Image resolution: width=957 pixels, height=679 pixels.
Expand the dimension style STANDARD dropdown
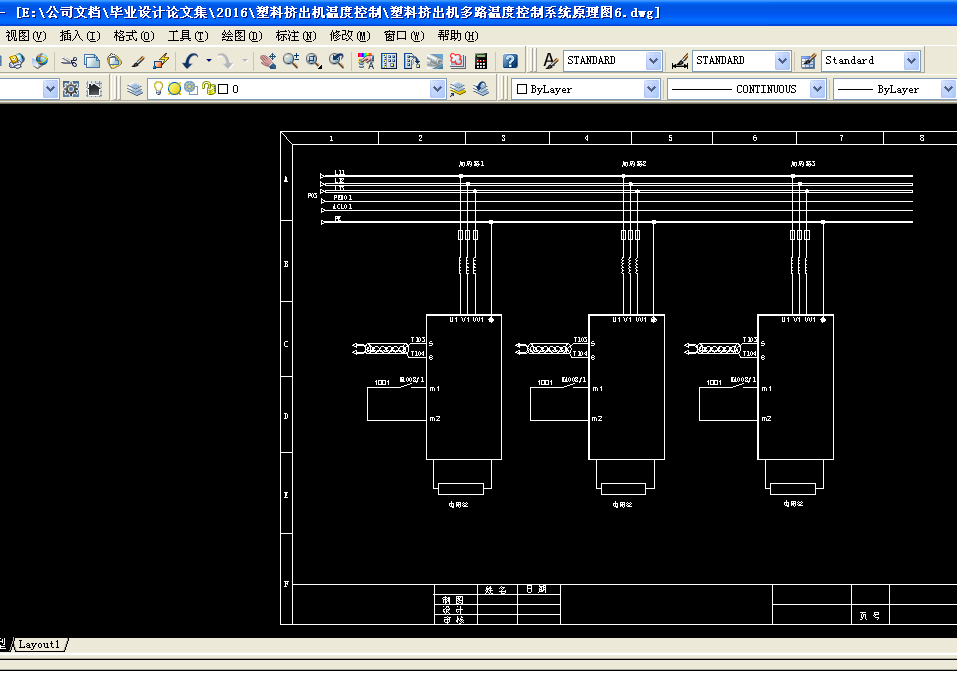click(x=782, y=60)
